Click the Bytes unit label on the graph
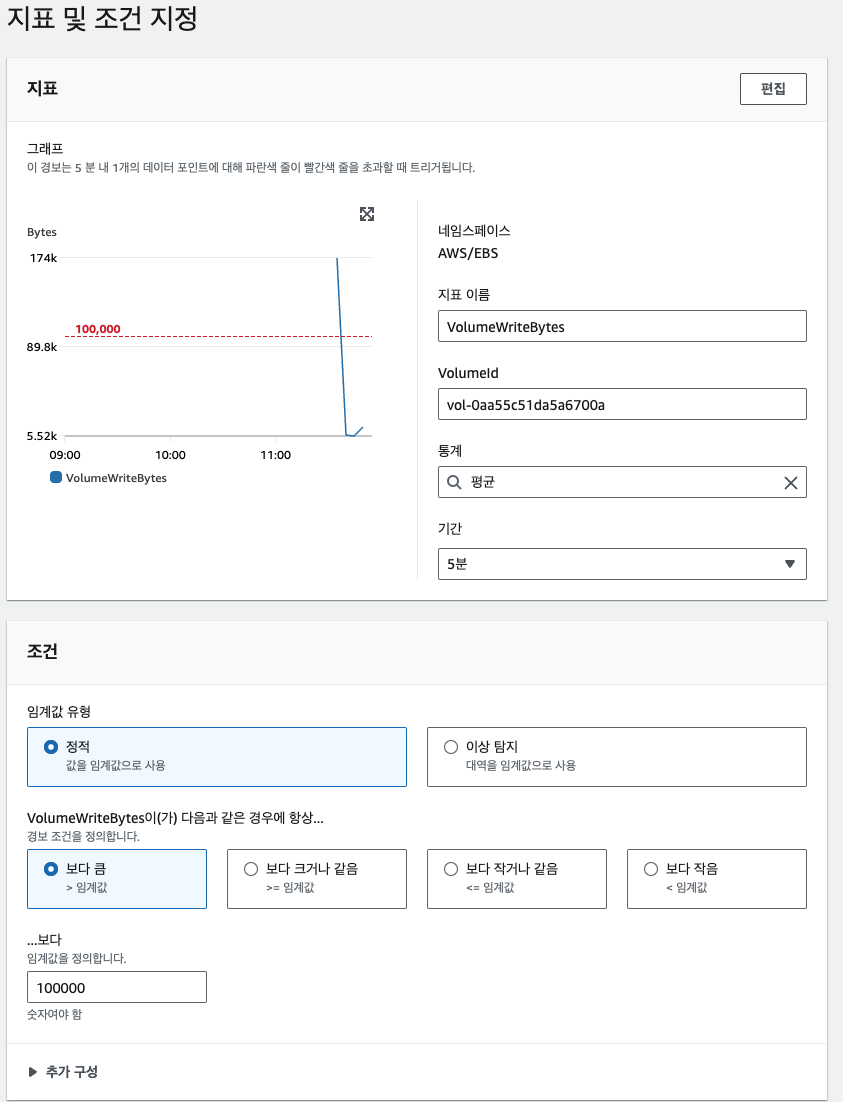The width and height of the screenshot is (843, 1102). [42, 232]
